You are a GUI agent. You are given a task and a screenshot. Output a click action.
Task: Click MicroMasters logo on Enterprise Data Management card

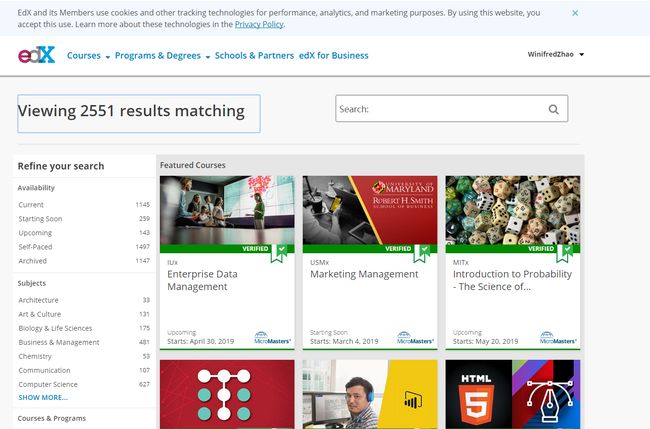coord(272,338)
